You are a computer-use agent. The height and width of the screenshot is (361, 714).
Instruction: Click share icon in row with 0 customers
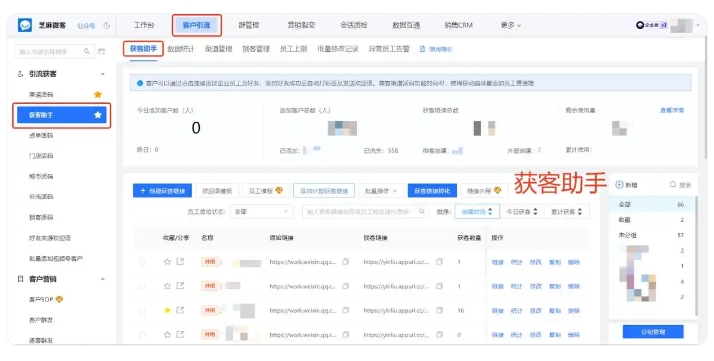(180, 335)
